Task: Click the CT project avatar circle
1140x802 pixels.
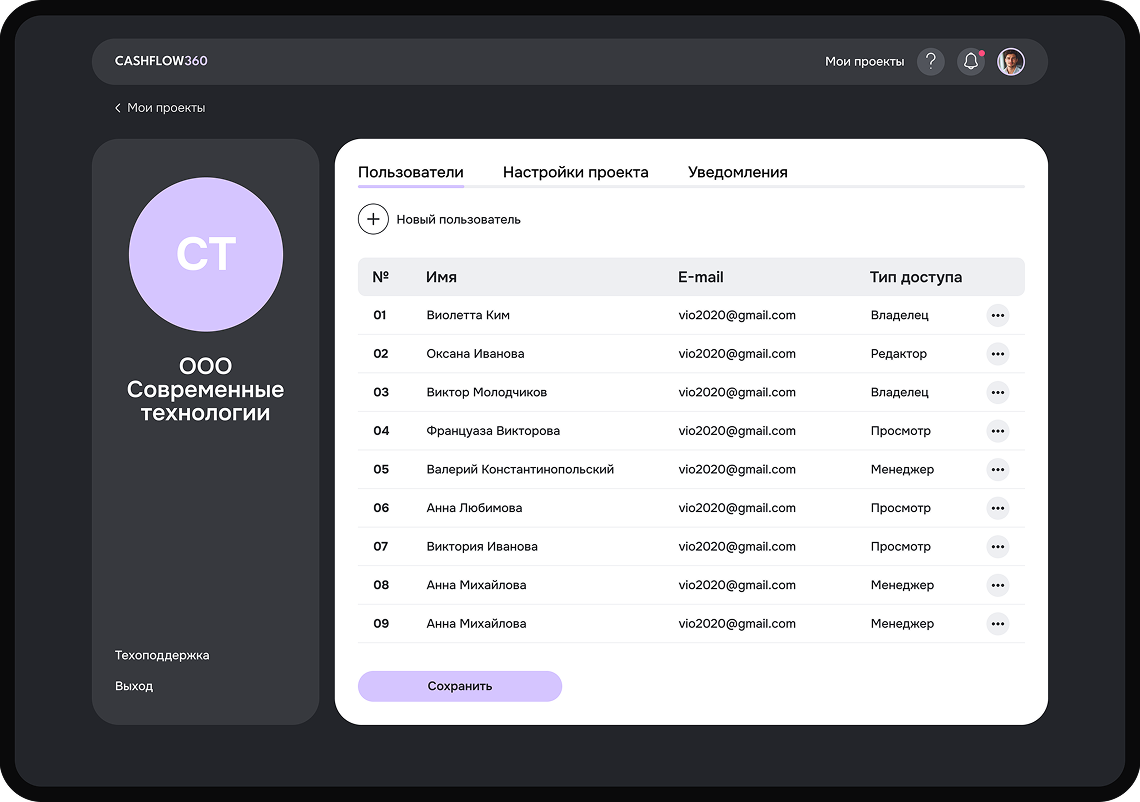Action: point(206,254)
